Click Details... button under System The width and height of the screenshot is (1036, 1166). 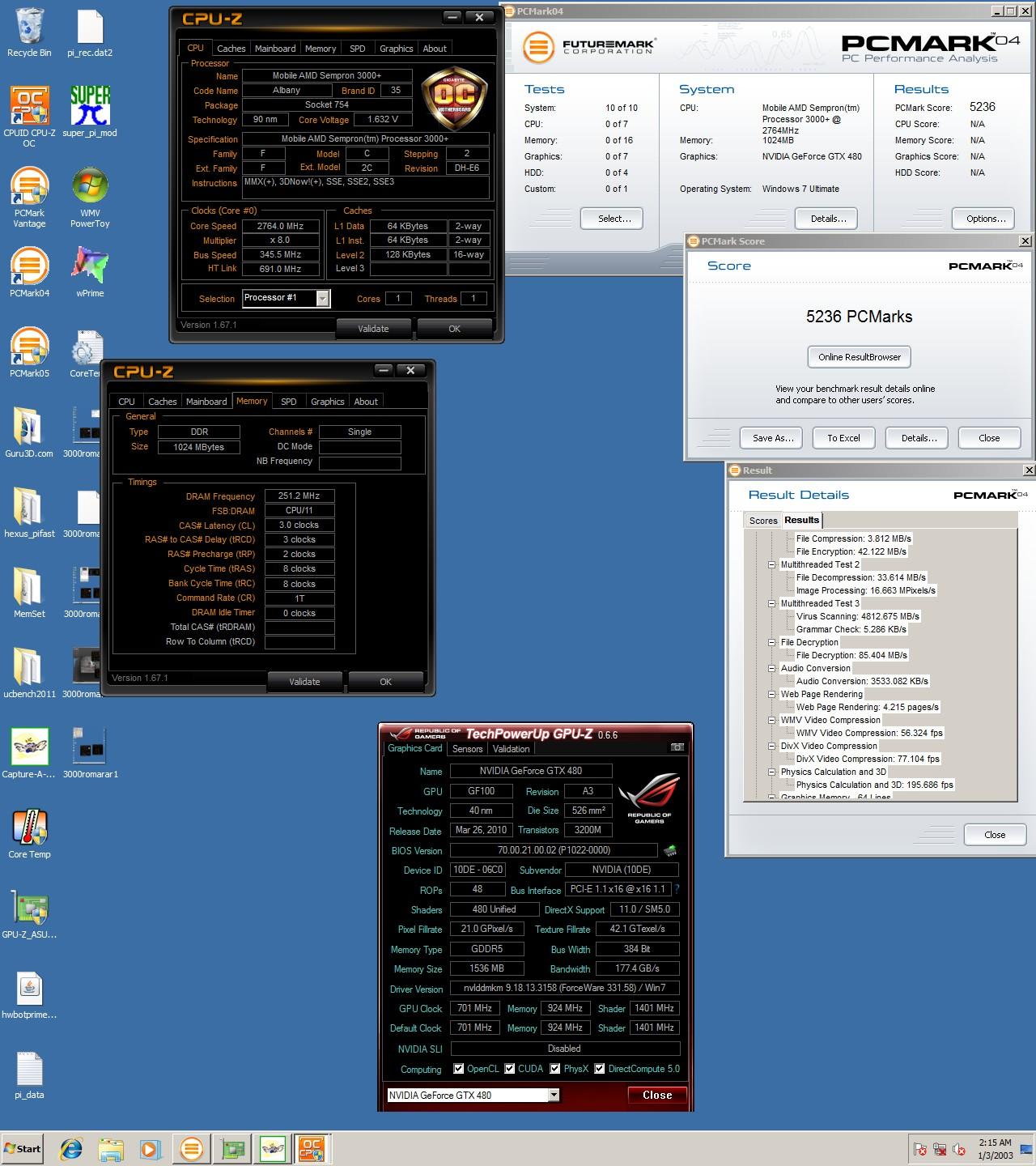(826, 219)
